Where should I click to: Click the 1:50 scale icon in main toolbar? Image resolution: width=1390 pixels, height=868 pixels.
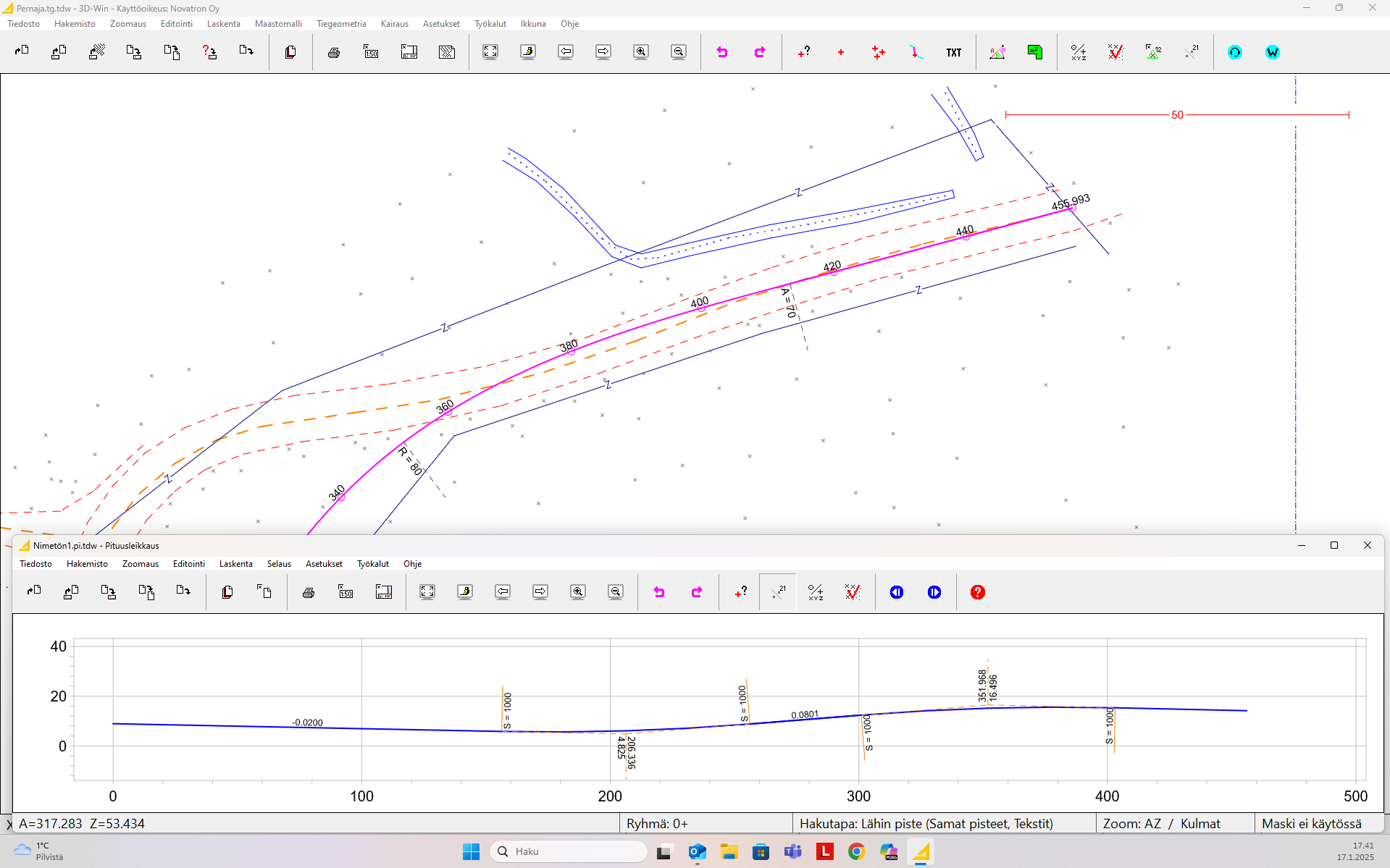[x=371, y=52]
